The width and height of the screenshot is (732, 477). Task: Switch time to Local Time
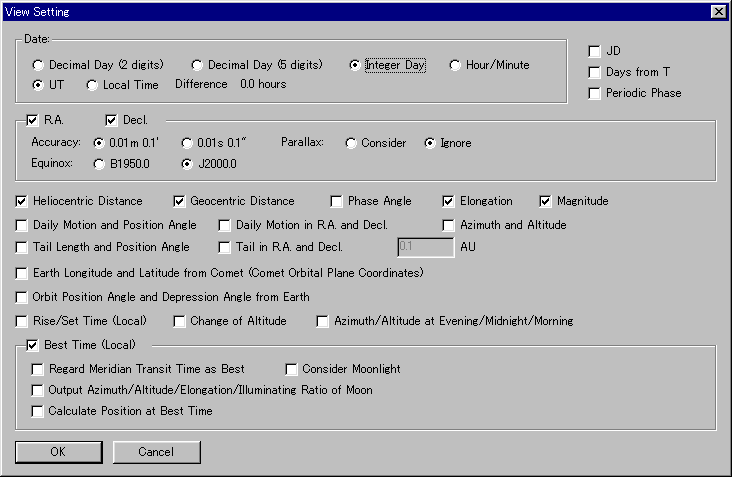pos(93,85)
